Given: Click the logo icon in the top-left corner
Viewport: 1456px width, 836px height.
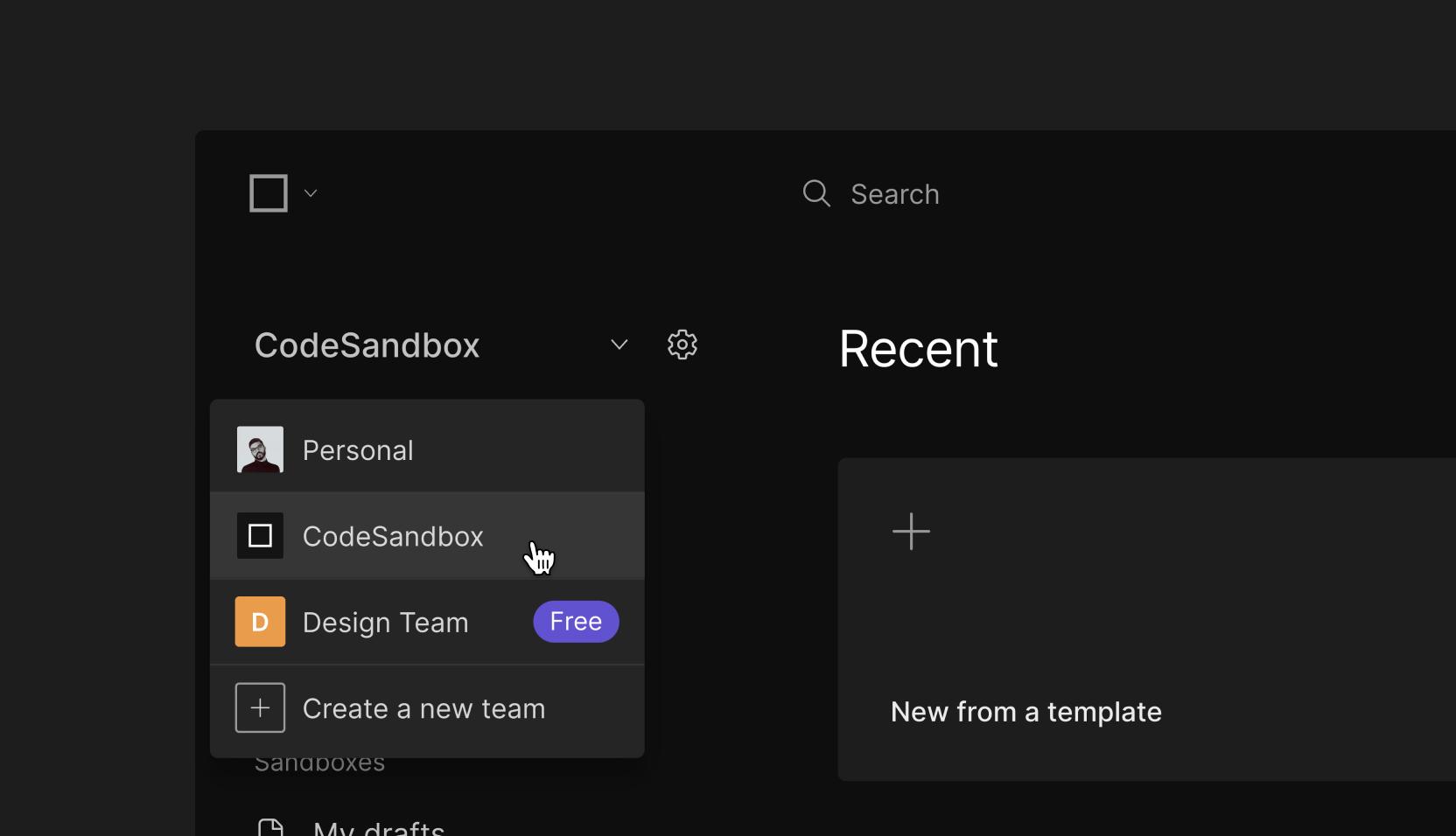Looking at the screenshot, I should click(x=267, y=193).
